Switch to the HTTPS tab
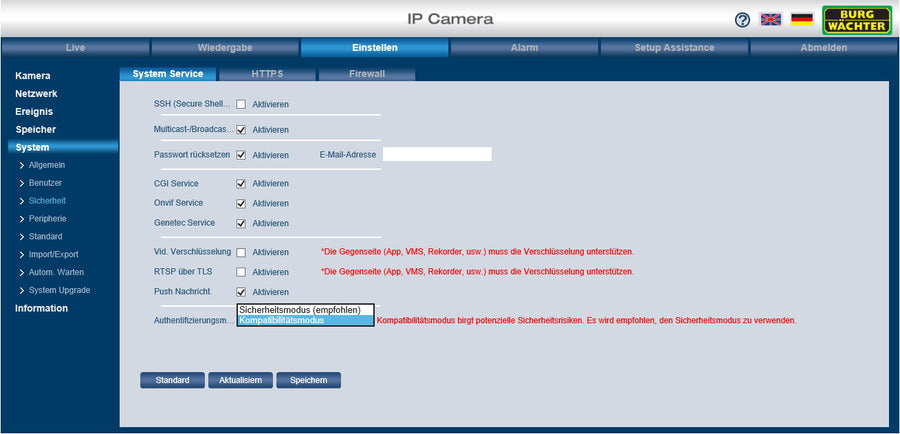 (x=267, y=74)
